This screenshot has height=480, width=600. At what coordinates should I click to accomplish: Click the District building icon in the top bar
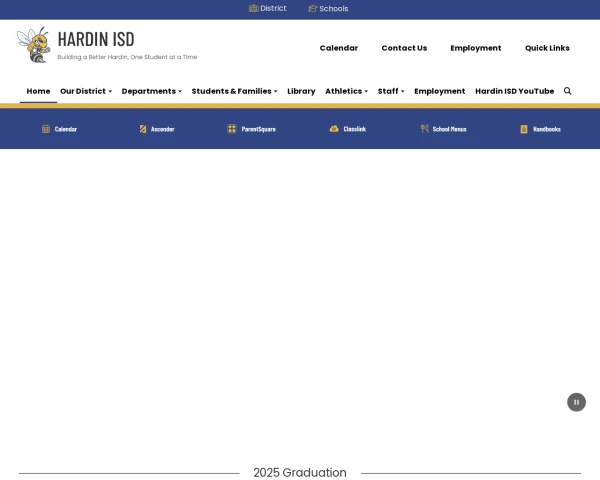(x=253, y=8)
